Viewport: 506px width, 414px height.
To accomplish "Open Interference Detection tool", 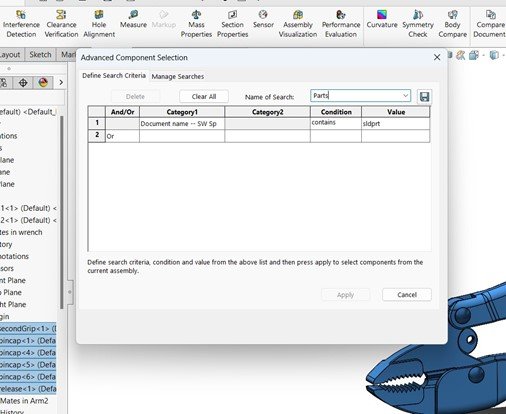I will (21, 24).
